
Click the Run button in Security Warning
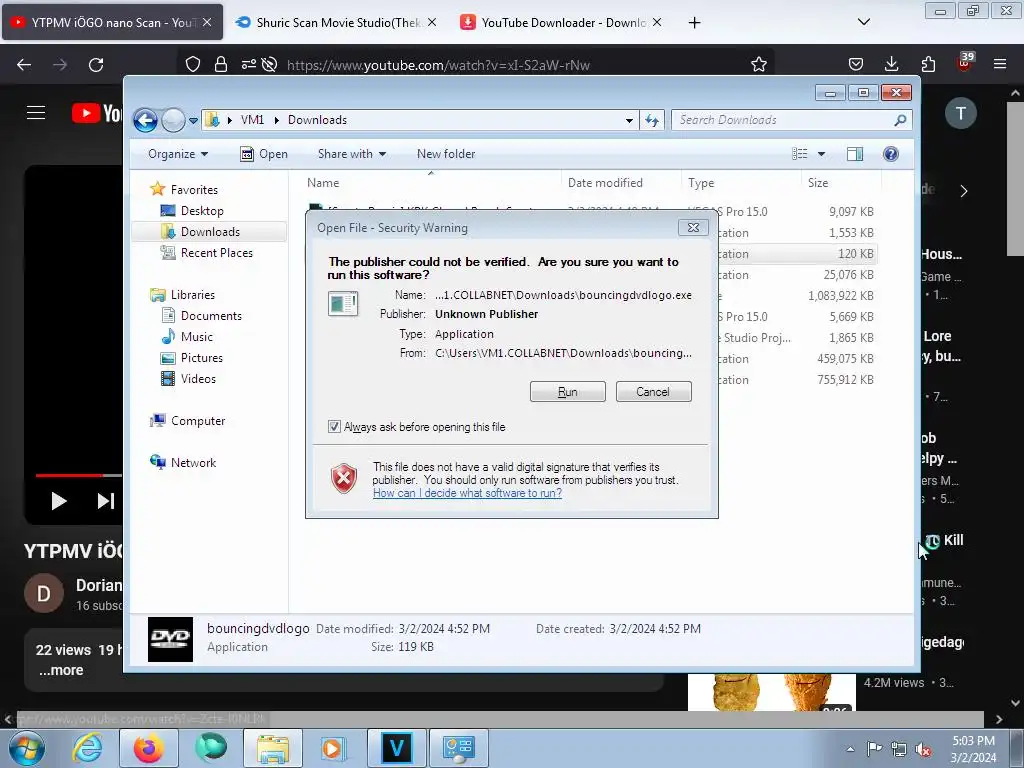pyautogui.click(x=568, y=392)
